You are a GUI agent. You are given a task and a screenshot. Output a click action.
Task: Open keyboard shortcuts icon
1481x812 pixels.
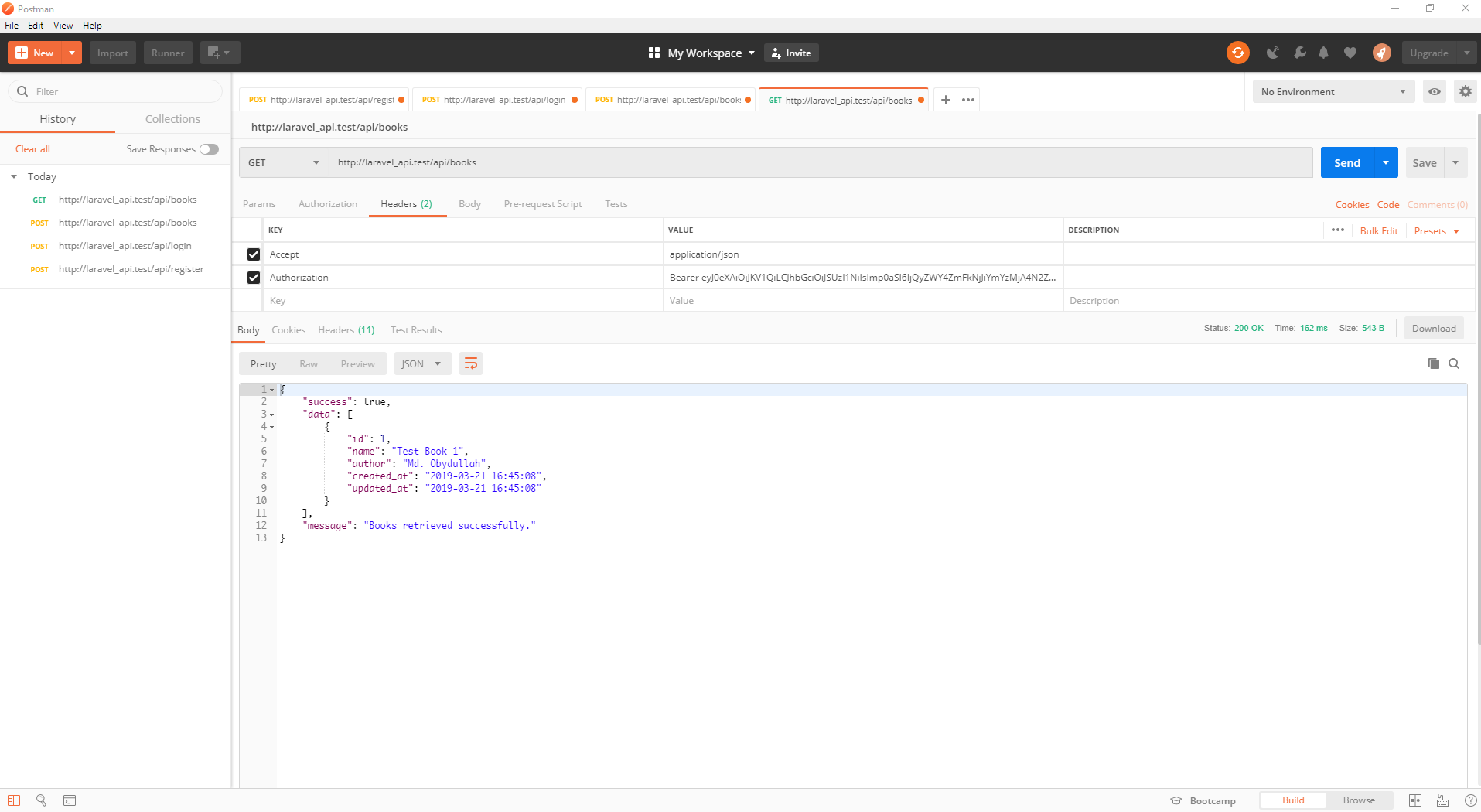[x=1443, y=800]
